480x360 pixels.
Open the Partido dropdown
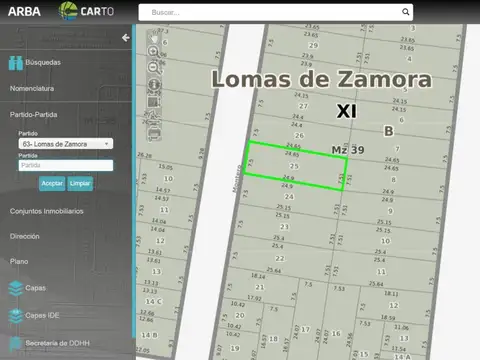pyautogui.click(x=66, y=144)
